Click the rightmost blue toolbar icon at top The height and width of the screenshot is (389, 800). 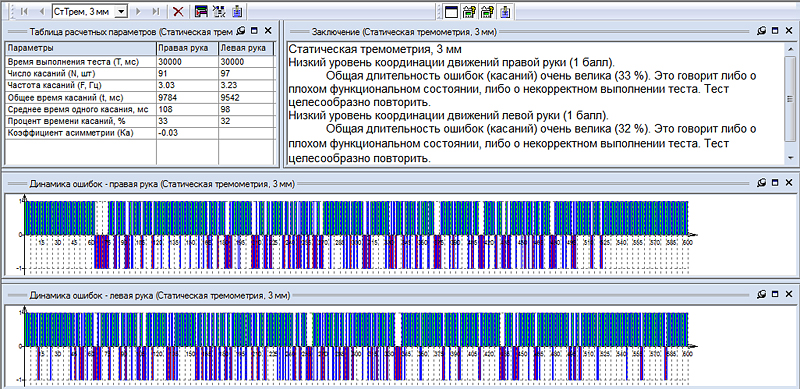[505, 11]
